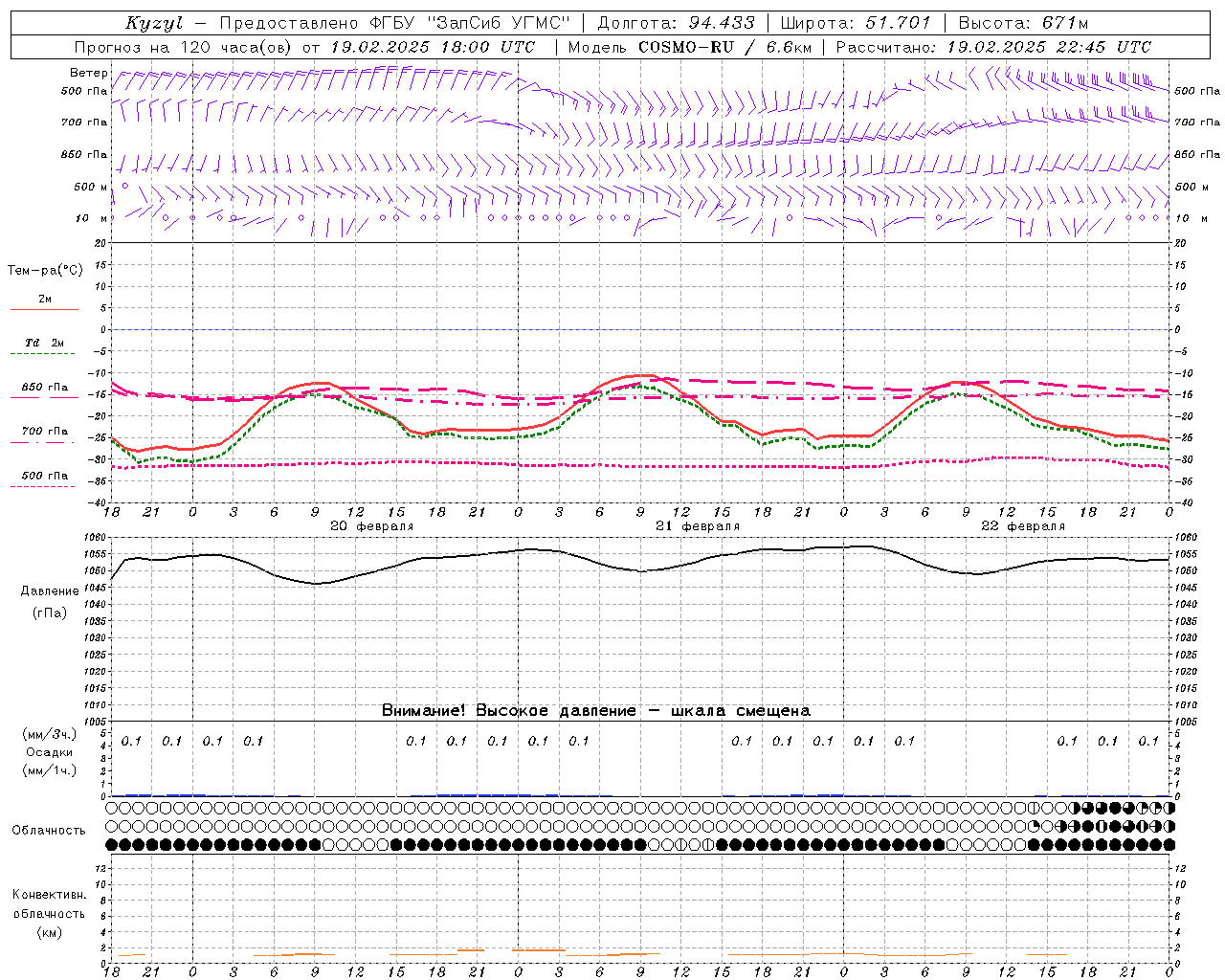Click the Осадки panel label

click(49, 752)
